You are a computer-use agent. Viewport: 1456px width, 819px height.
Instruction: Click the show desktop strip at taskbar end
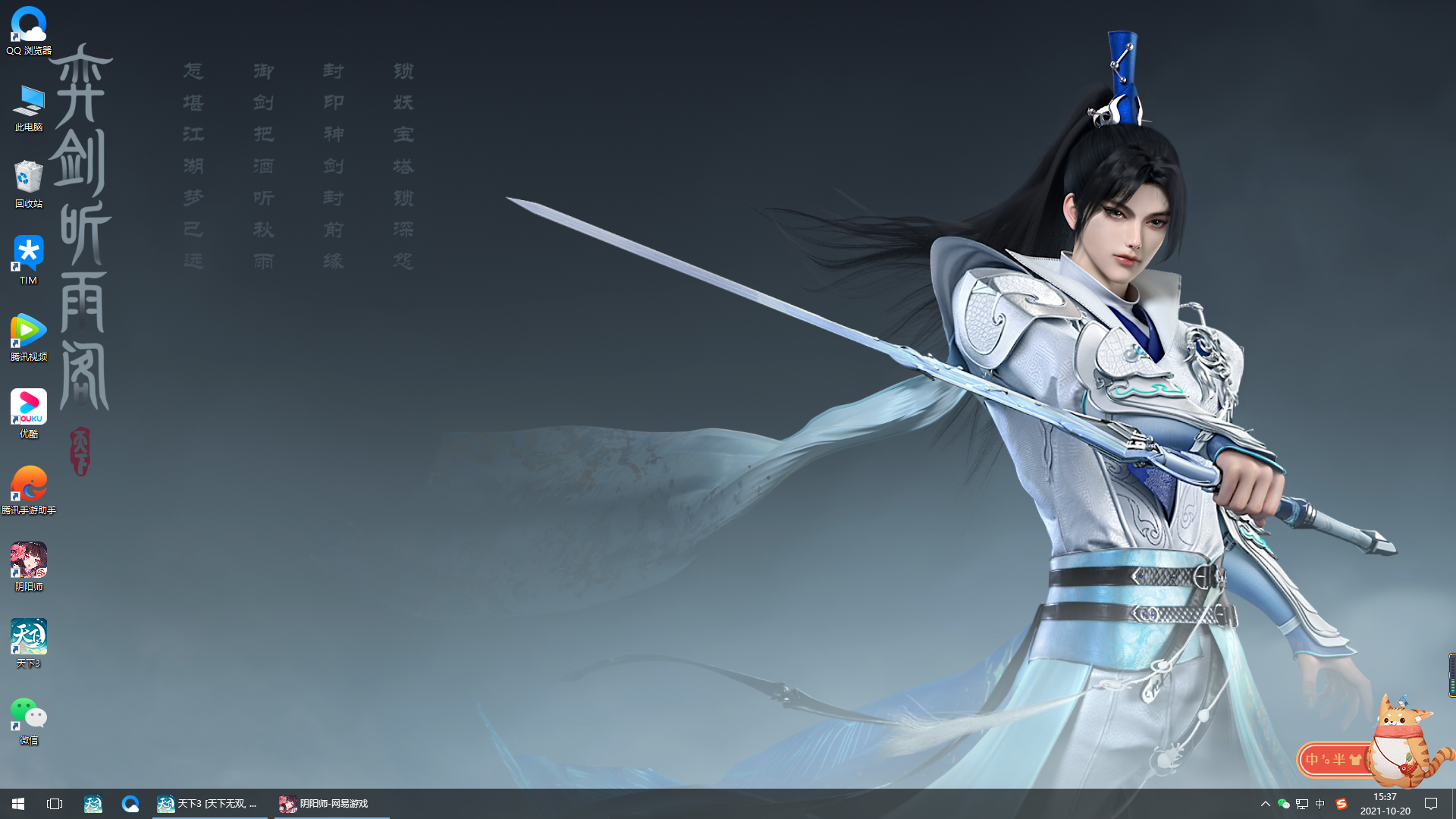coord(1454,804)
